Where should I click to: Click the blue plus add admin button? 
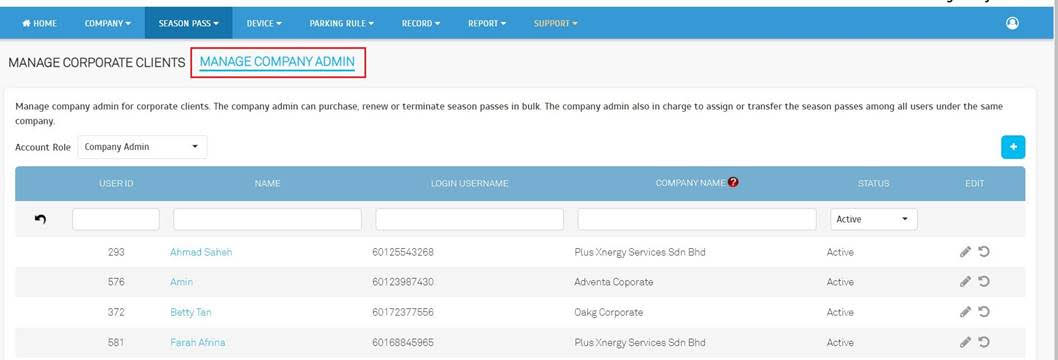pos(1013,147)
